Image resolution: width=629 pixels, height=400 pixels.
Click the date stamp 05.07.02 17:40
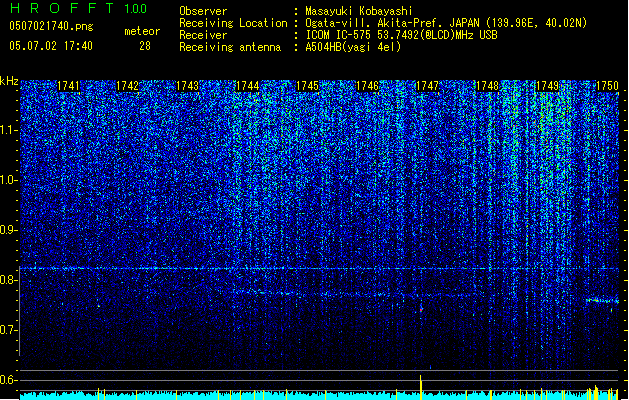tap(51, 46)
